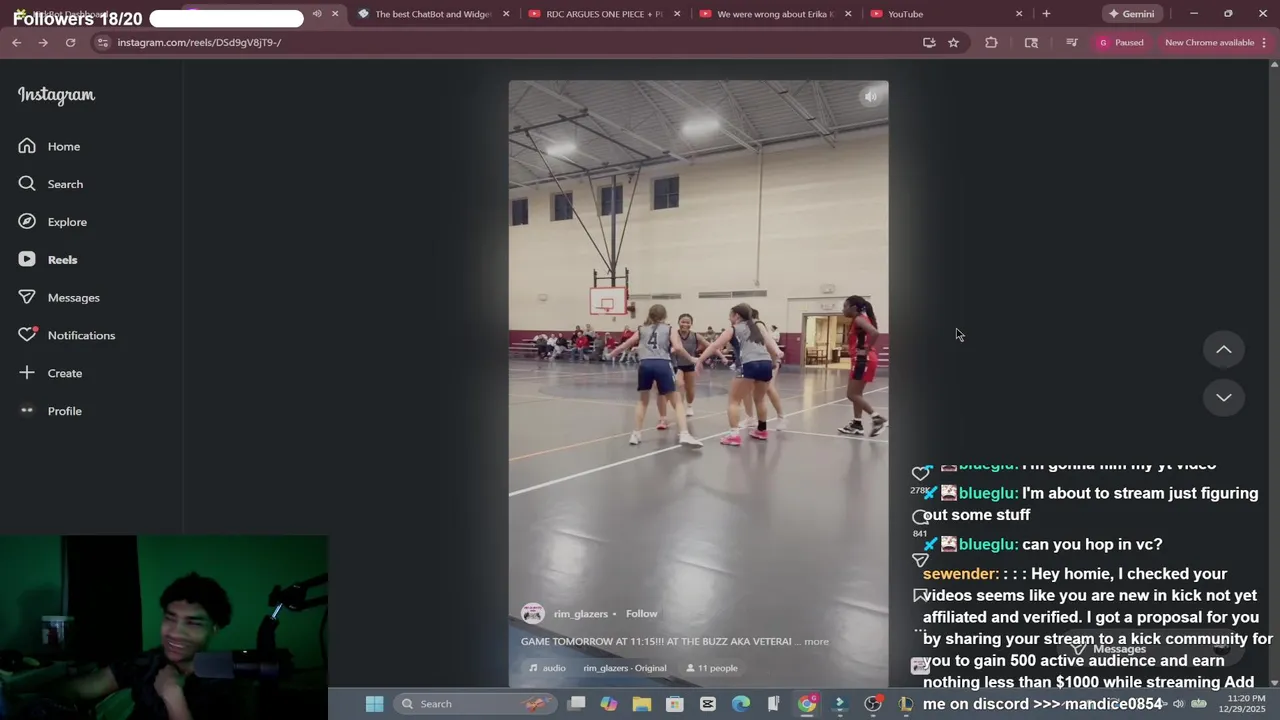The image size is (1280, 720).
Task: Open Home in the Instagram sidebar
Action: coord(49,146)
